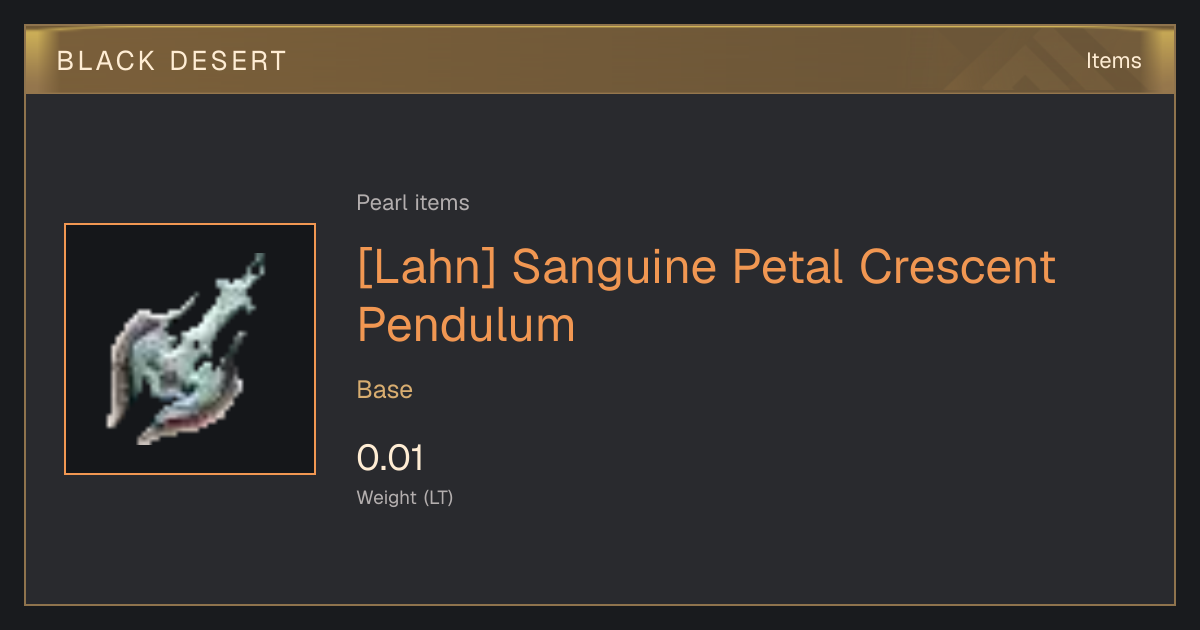Viewport: 1200px width, 630px height.
Task: Click the word Sanguine in the item title
Action: click(x=616, y=267)
